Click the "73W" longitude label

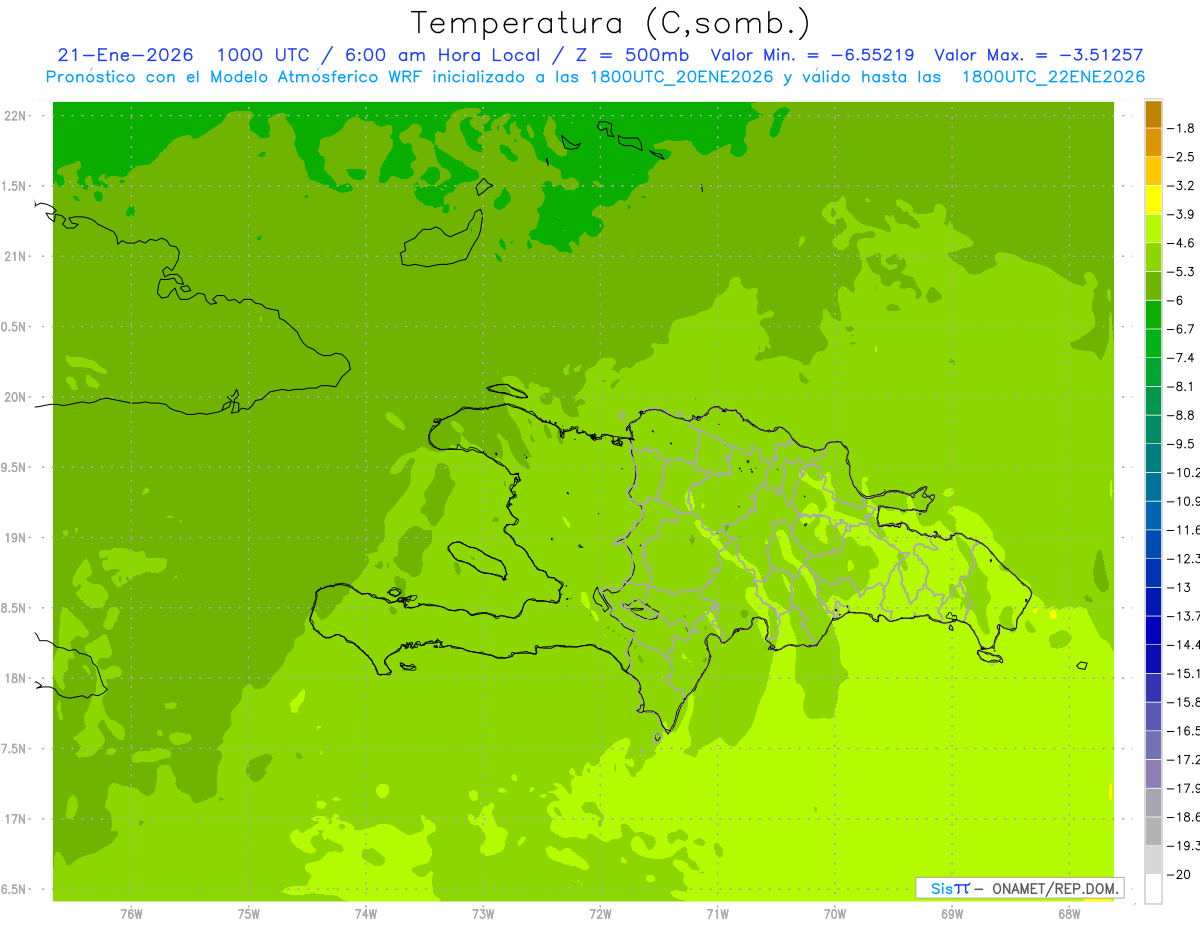click(x=483, y=913)
